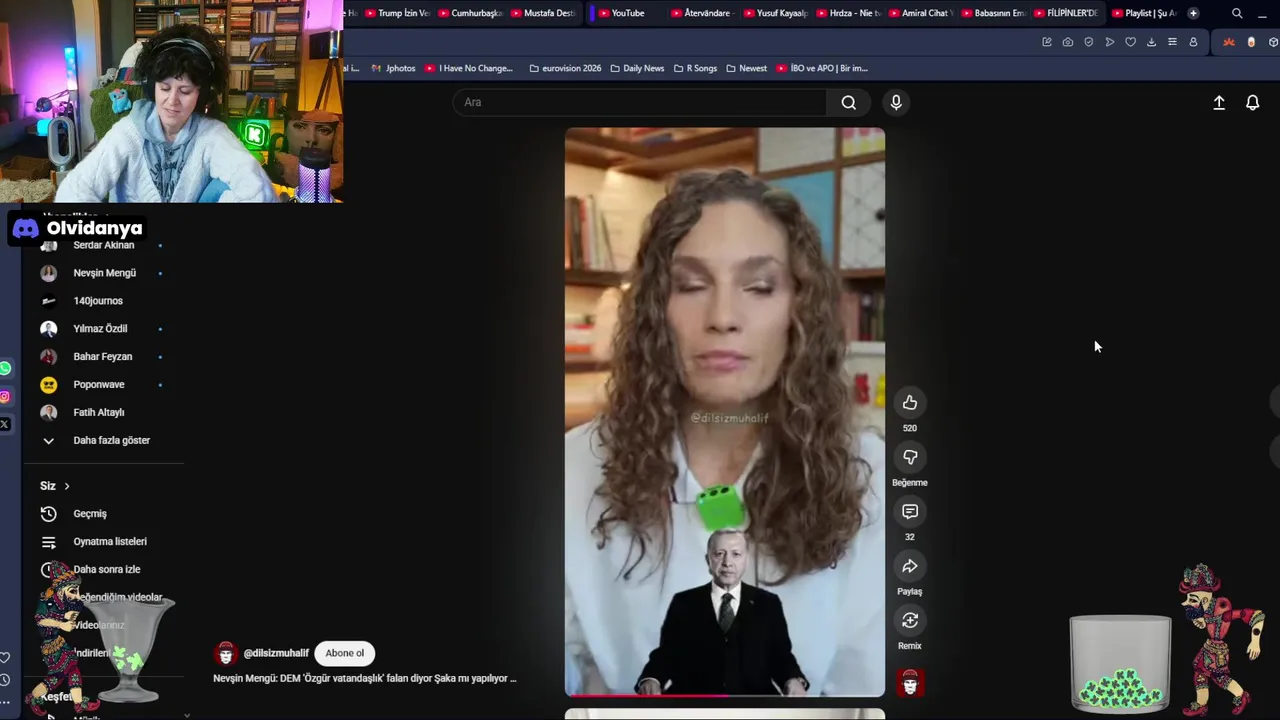1280x720 pixels.
Task: Start voice search with the microphone icon
Action: point(896,102)
